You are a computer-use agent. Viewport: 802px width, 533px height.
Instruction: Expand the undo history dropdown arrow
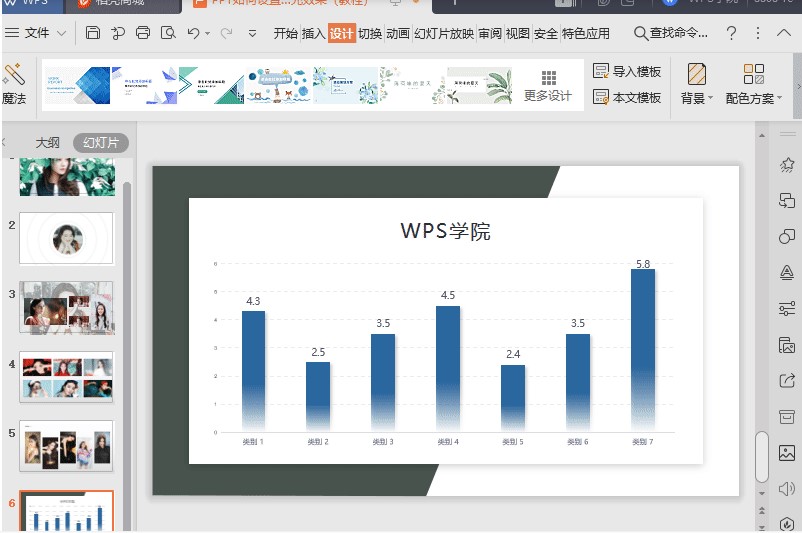[207, 34]
